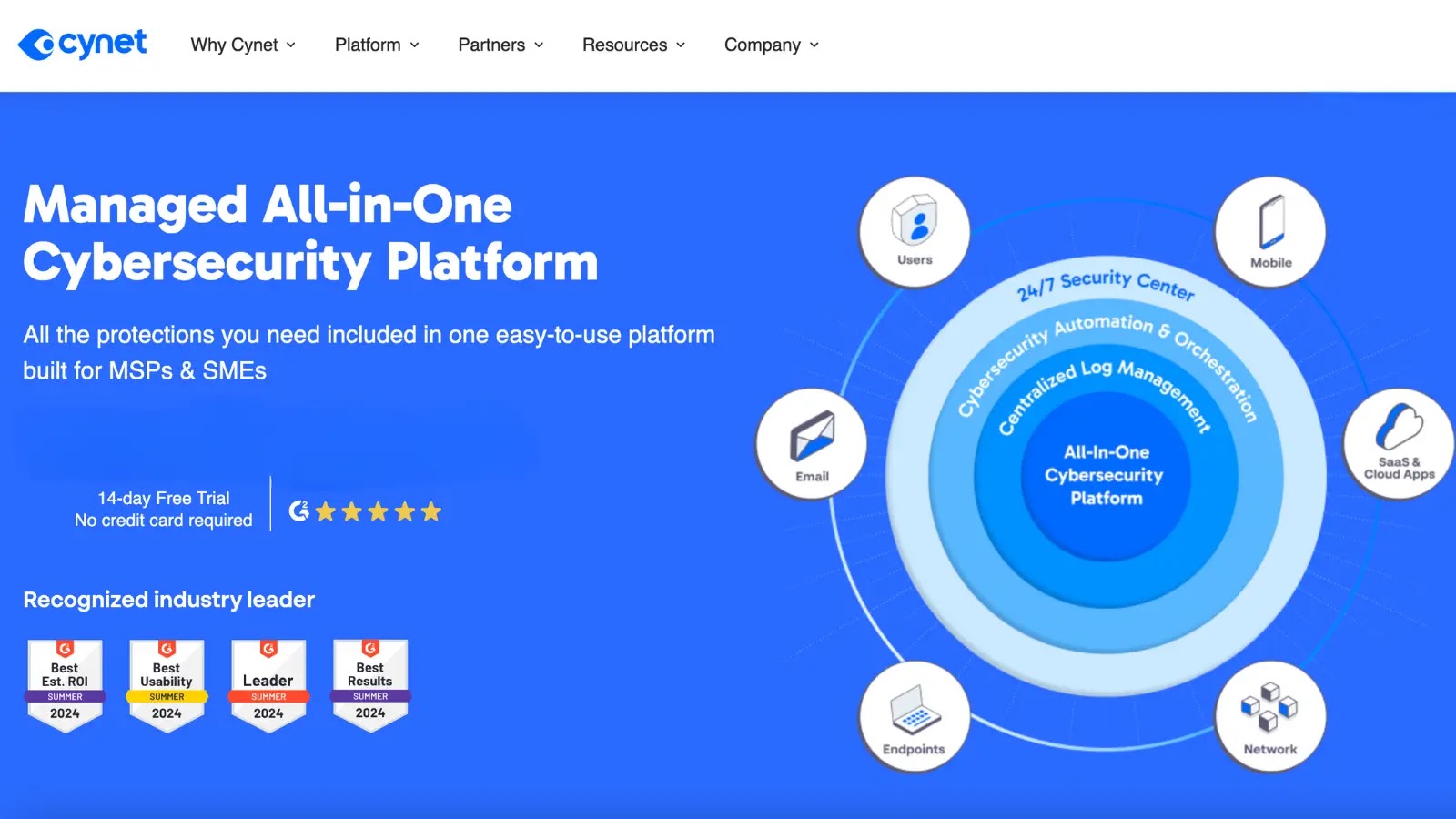This screenshot has height=819, width=1456.
Task: Expand the Why Cynet chevron
Action: (291, 45)
